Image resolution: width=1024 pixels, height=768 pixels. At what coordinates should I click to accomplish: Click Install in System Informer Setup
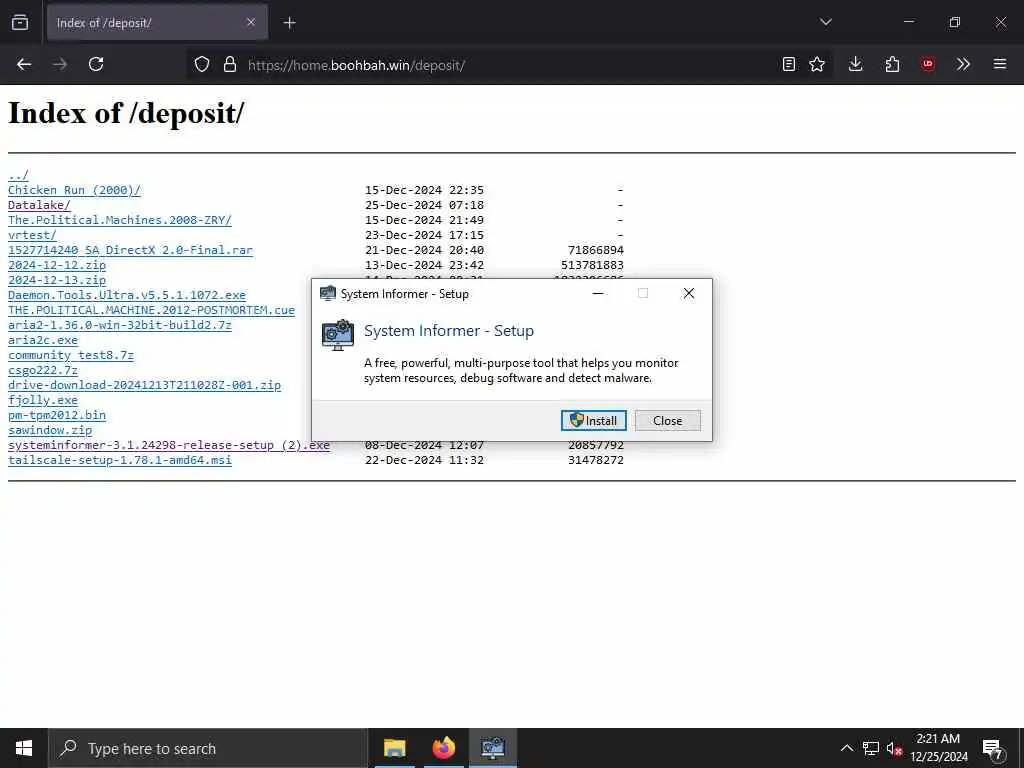coord(594,421)
